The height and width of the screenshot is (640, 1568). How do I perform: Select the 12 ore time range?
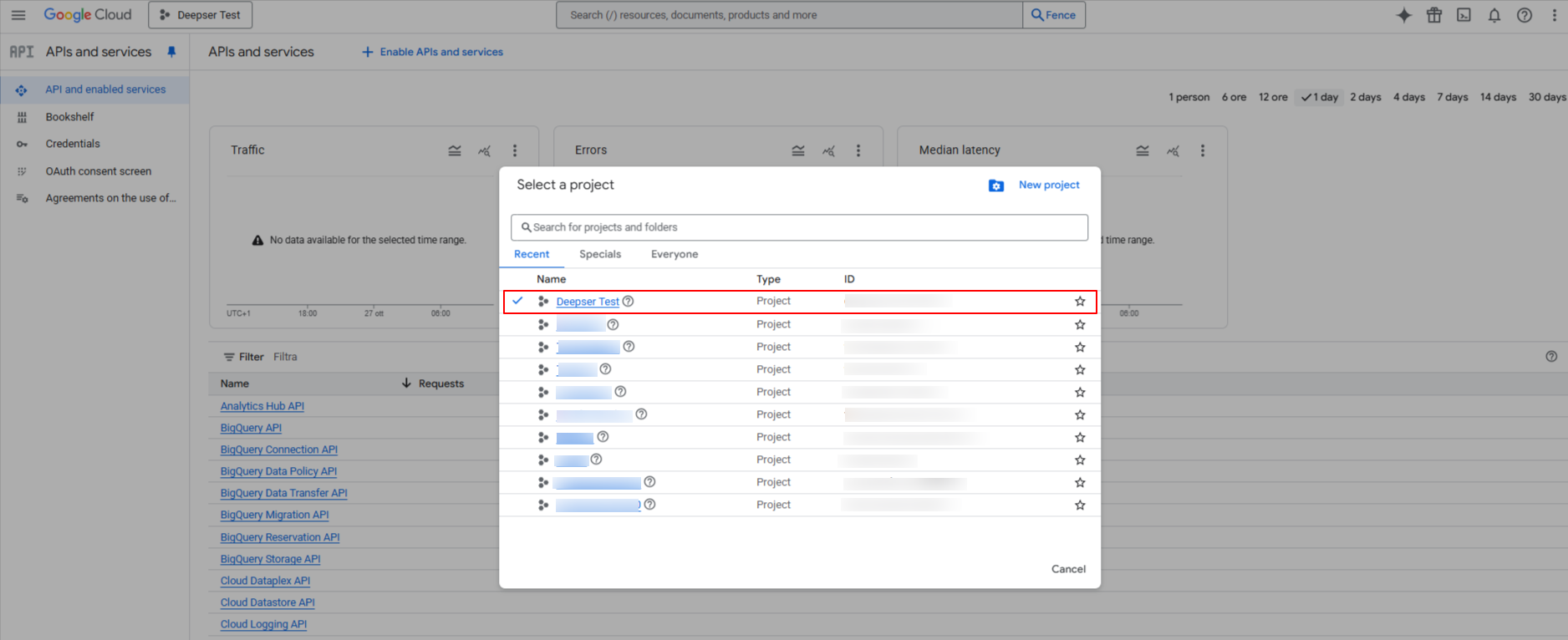[x=1273, y=97]
